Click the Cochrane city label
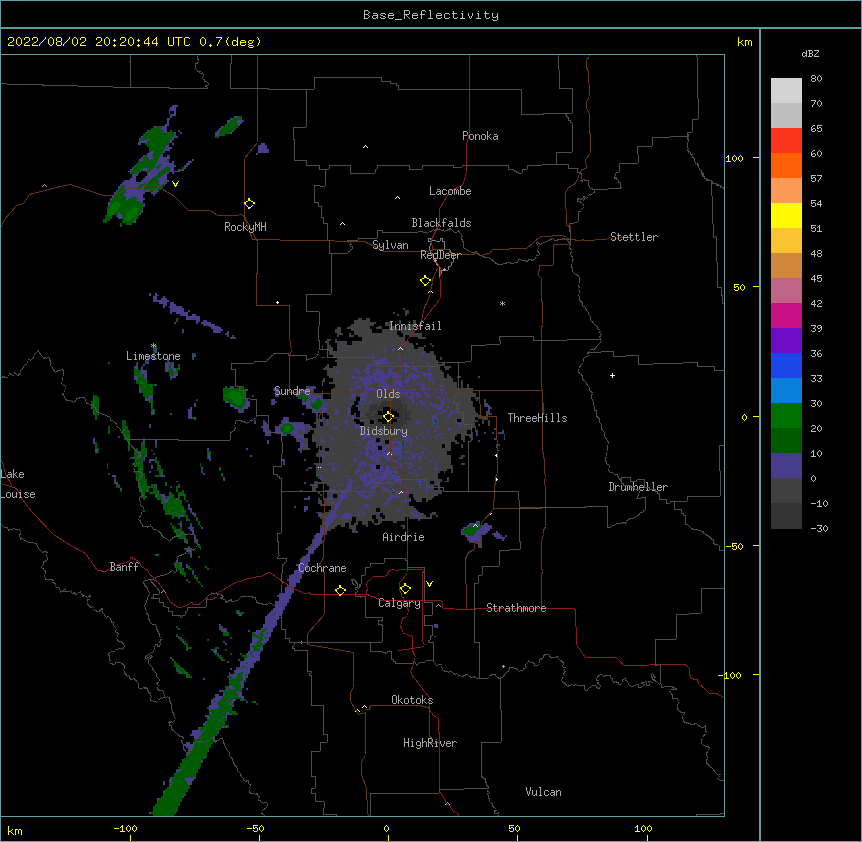Viewport: 862px width, 842px height. (x=322, y=568)
